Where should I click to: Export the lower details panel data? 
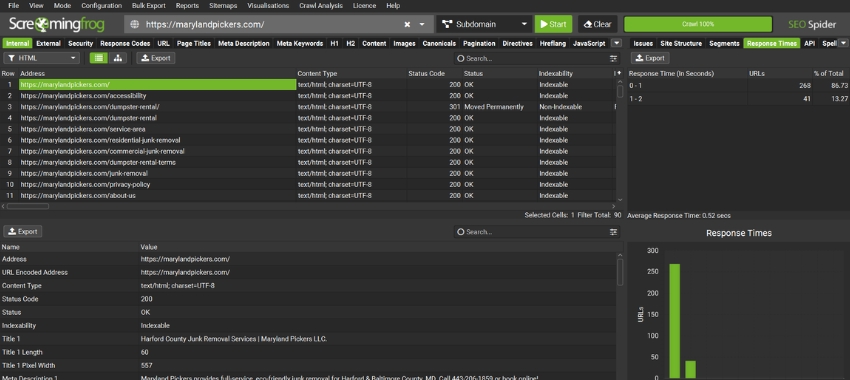coord(23,231)
